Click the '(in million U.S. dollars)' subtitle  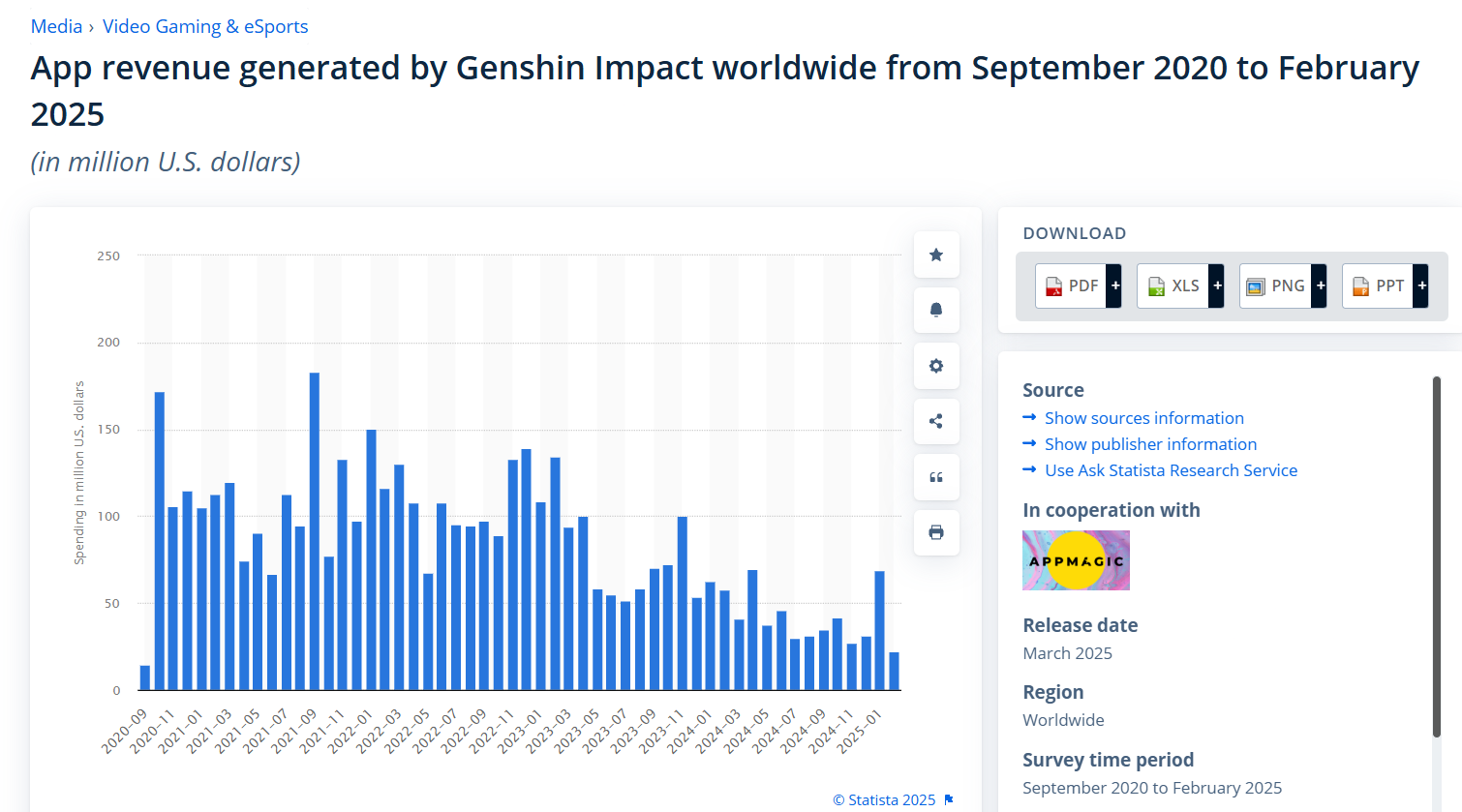166,162
